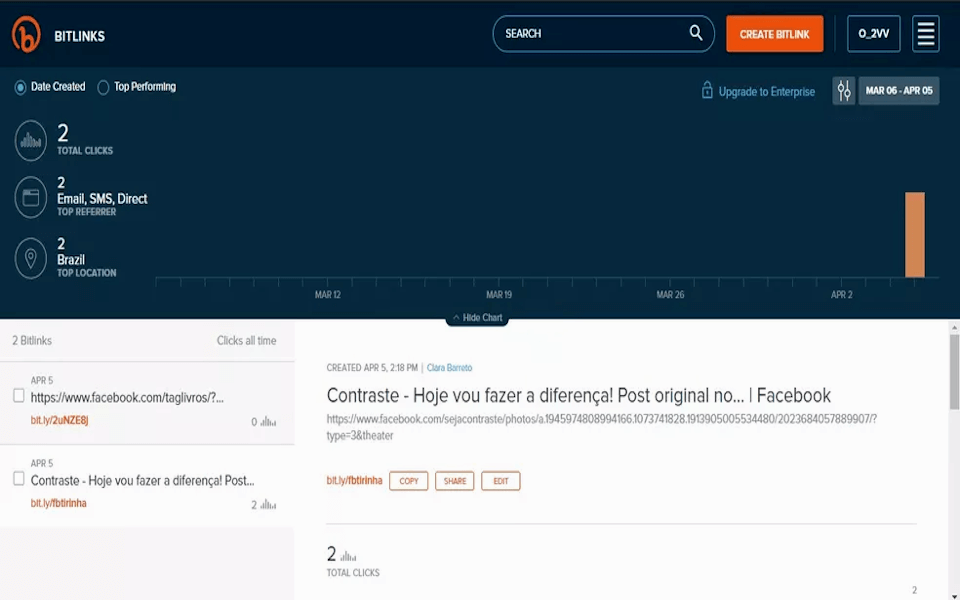Check the facebook.com/taglivros bitlink checkbox

(19, 396)
